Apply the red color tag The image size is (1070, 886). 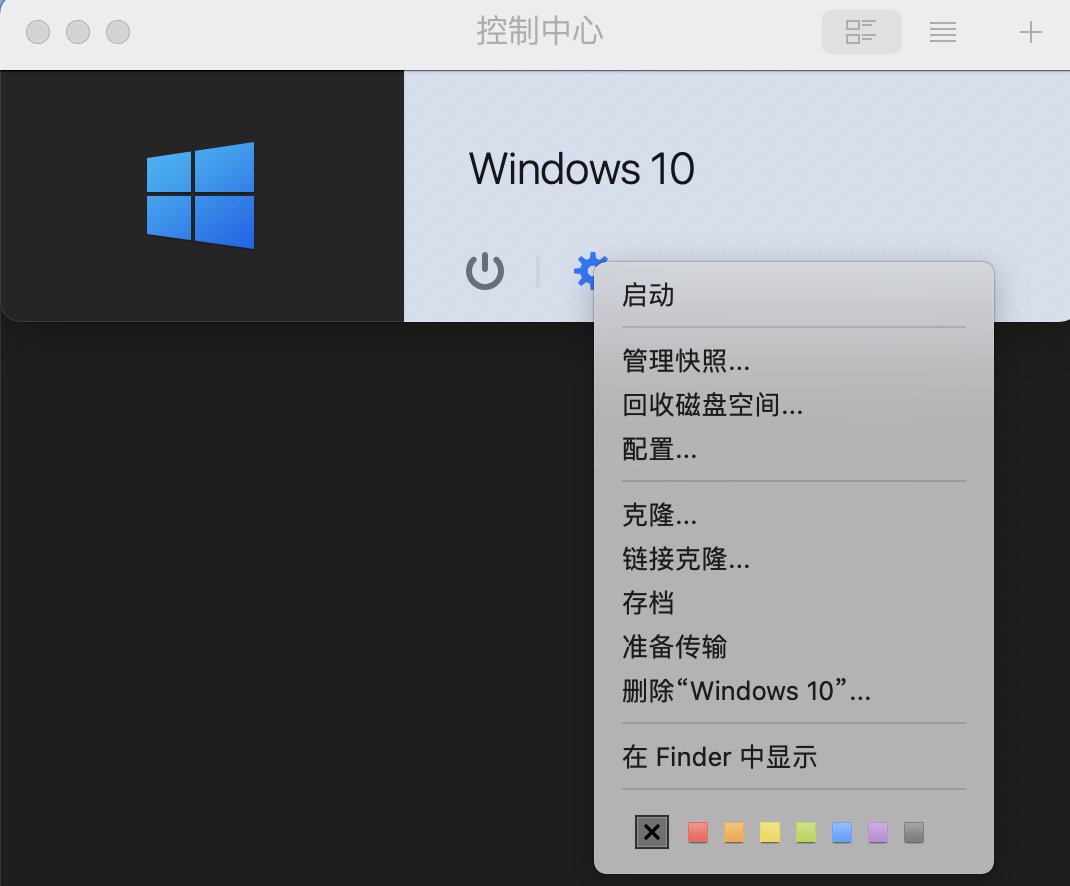coord(697,832)
